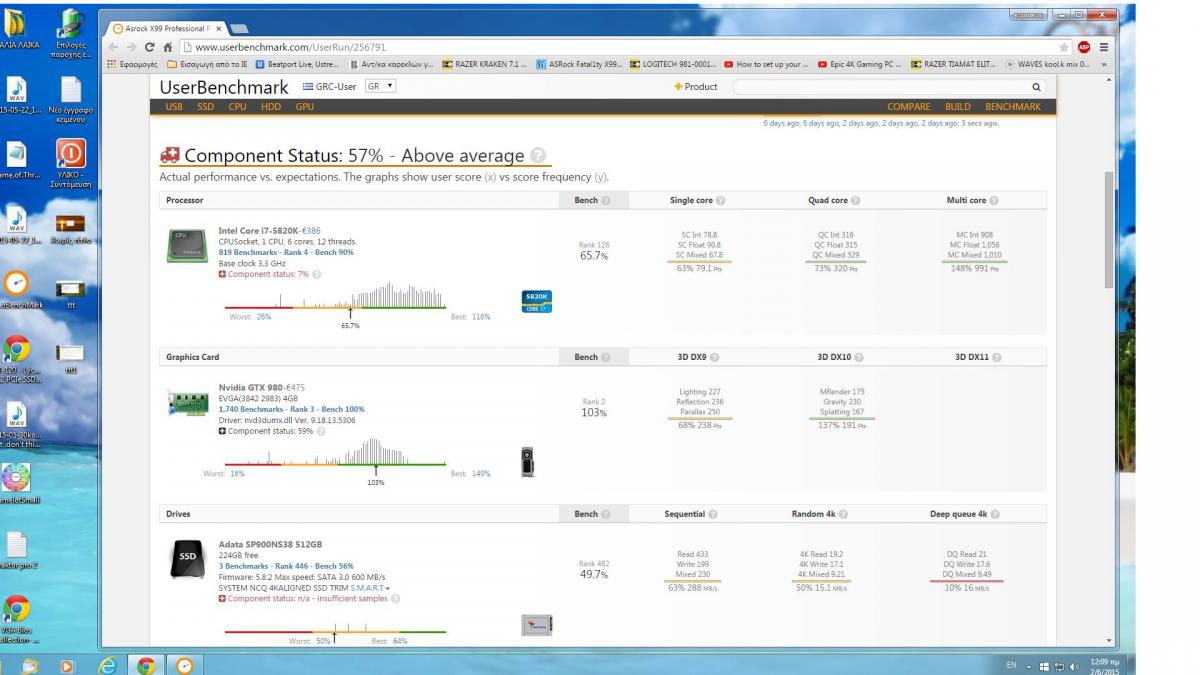The height and width of the screenshot is (675, 1200).
Task: Expand the processor Component status 7% section
Action: click(x=222, y=274)
